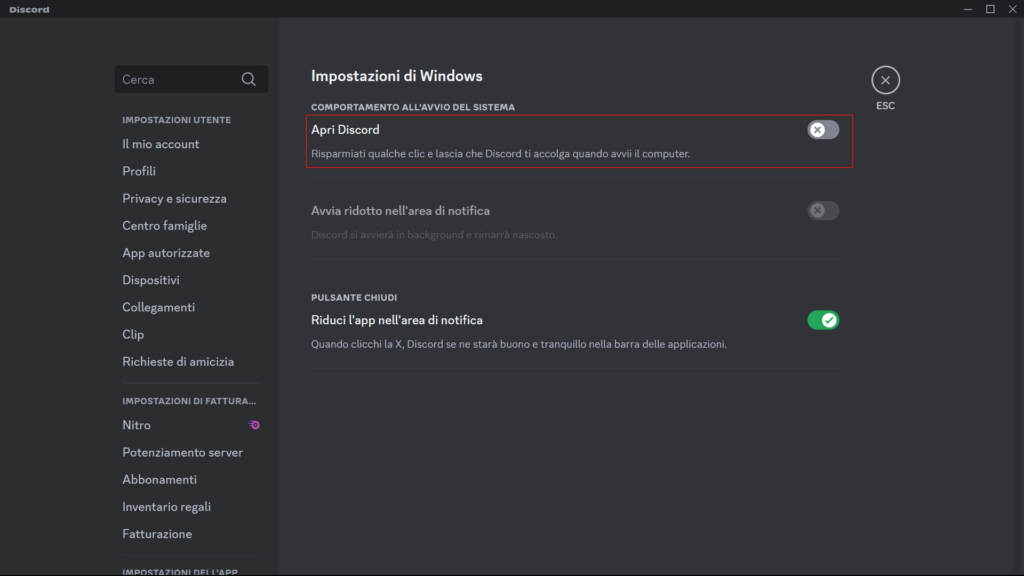The image size is (1024, 576).
Task: Click the 'Quando clicchi la X' description text
Action: click(x=519, y=344)
